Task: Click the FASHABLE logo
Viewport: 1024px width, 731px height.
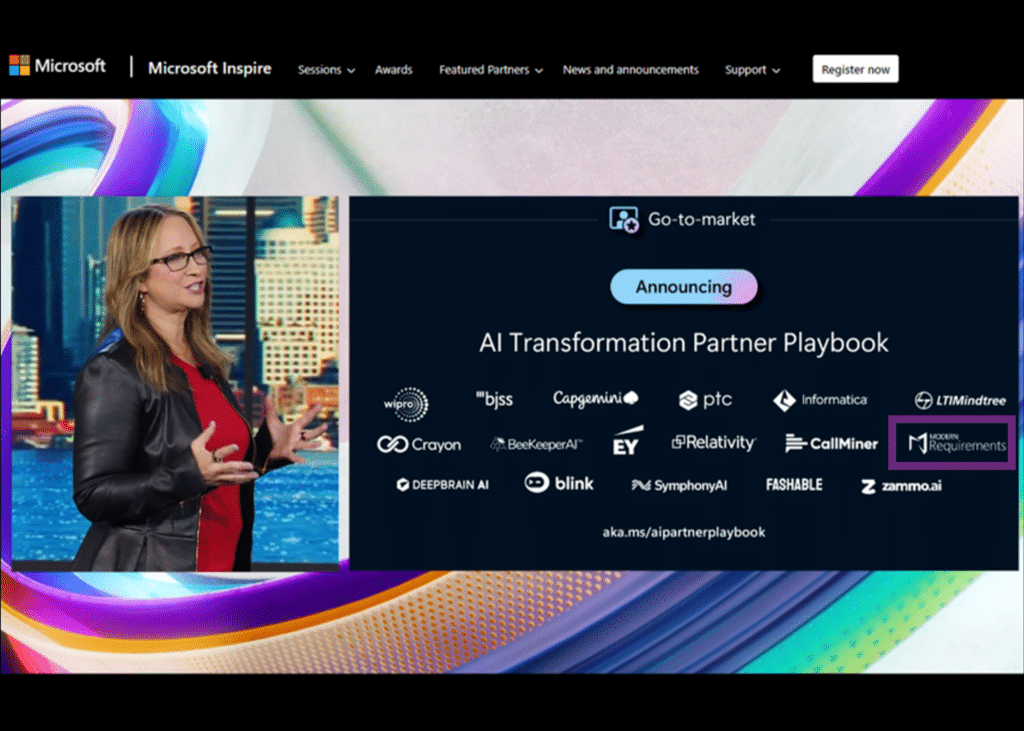Action: [x=794, y=485]
